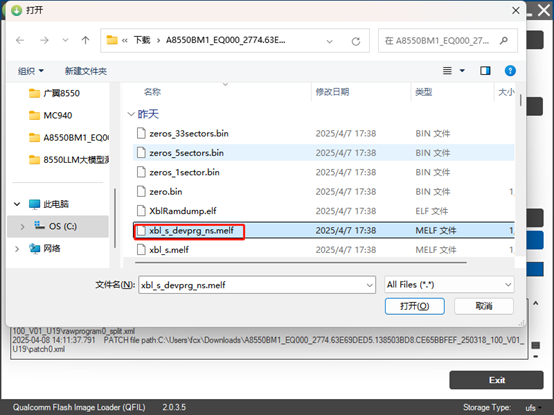Viewport: 554px width, 415px height.
Task: Click the 取消 button
Action: click(484, 306)
